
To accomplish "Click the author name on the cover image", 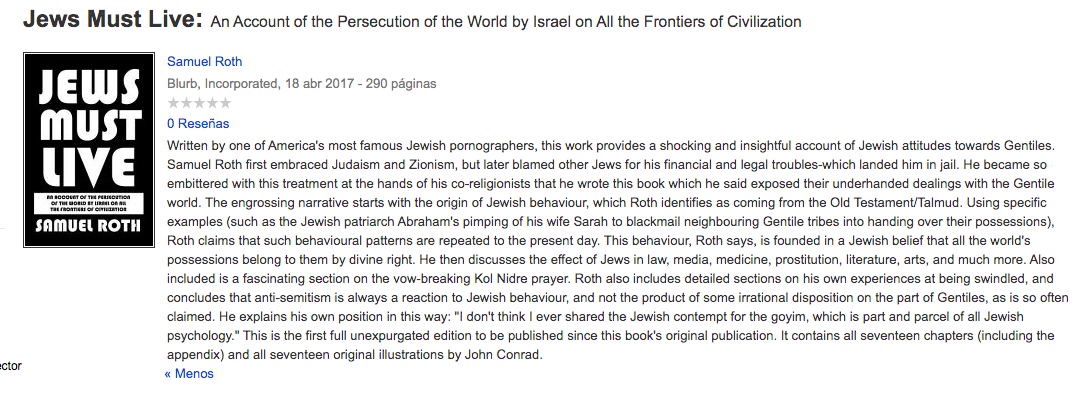I will coord(89,226).
